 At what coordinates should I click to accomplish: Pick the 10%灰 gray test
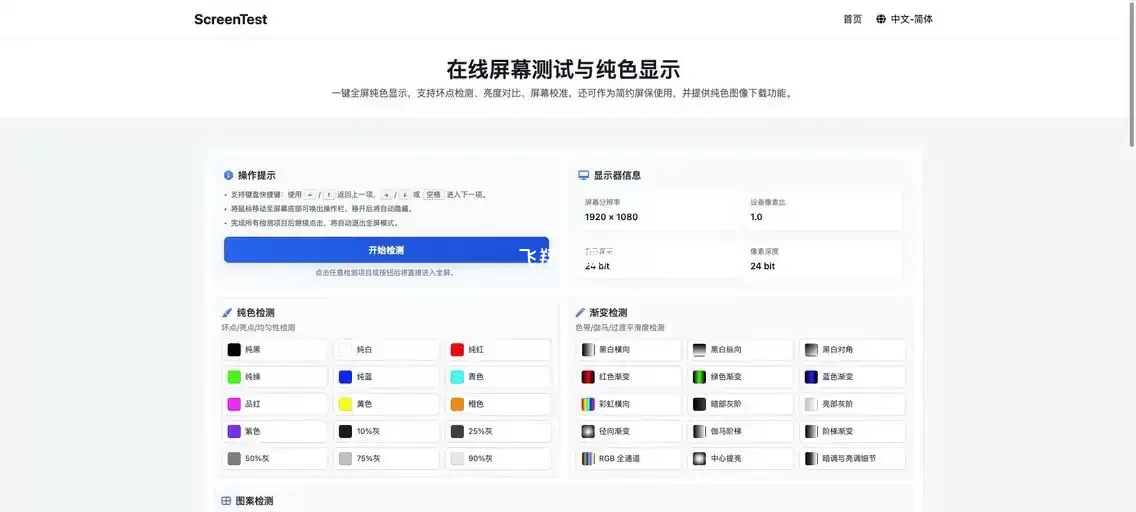click(386, 432)
